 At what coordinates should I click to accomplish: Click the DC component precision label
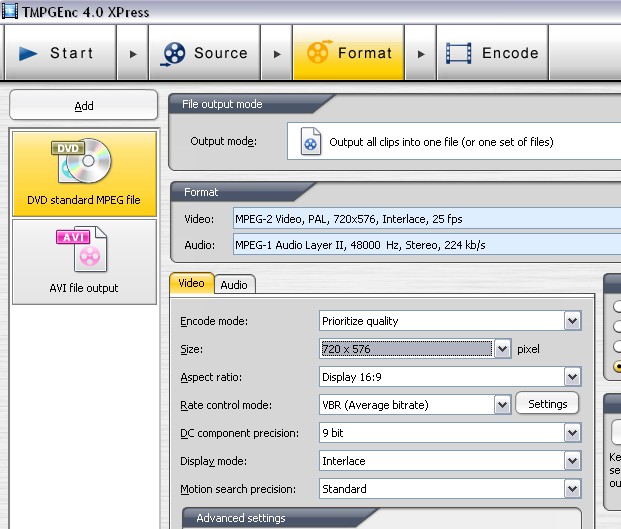coord(240,433)
